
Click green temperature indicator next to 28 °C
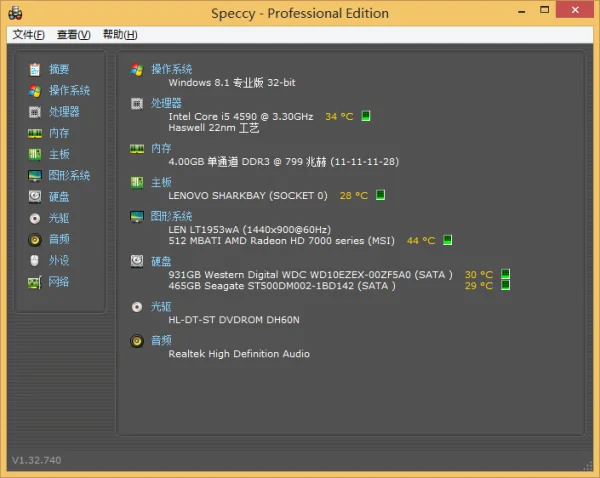[x=380, y=195]
